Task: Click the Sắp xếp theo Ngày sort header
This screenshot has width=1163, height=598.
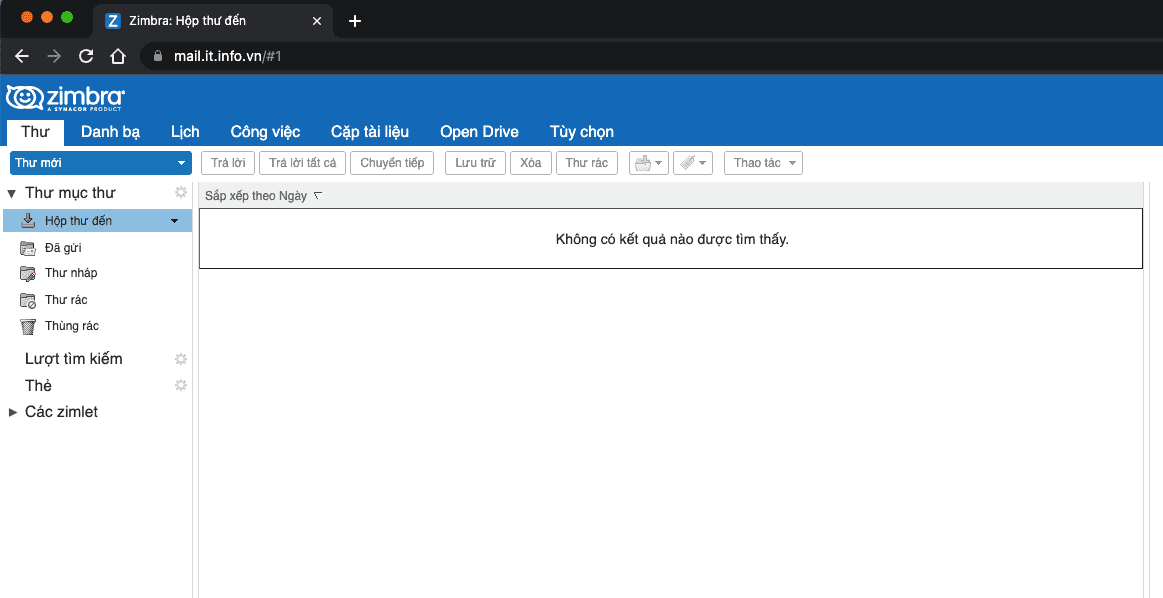Action: 256,196
